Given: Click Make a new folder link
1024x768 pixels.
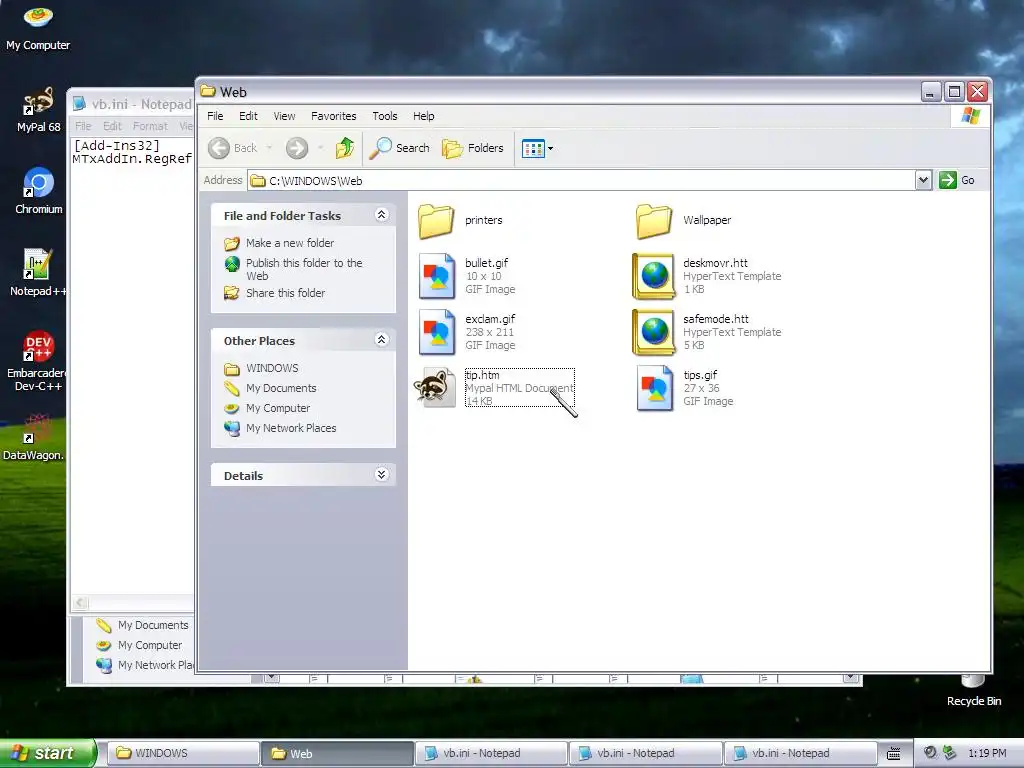Looking at the screenshot, I should coord(290,243).
